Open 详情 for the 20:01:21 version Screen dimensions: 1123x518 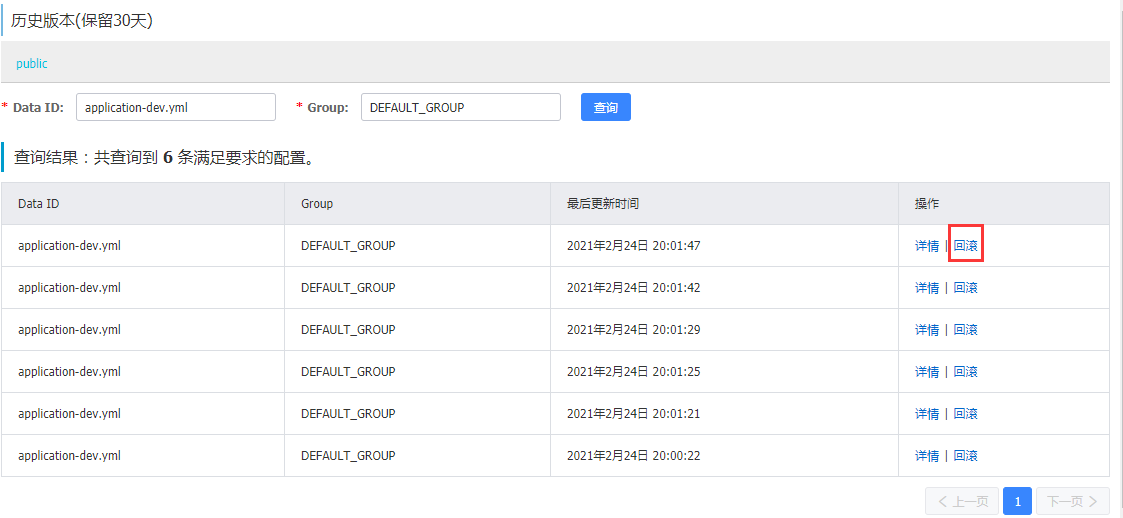[x=927, y=414]
